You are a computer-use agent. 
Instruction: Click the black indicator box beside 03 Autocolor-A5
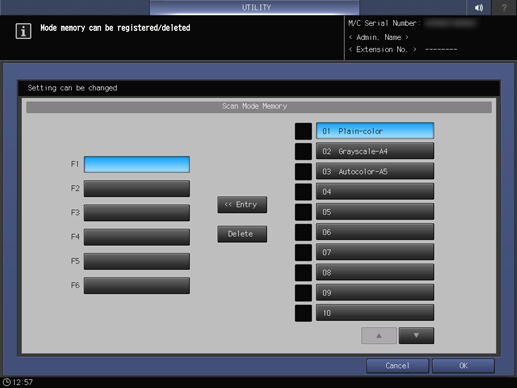[x=303, y=171]
